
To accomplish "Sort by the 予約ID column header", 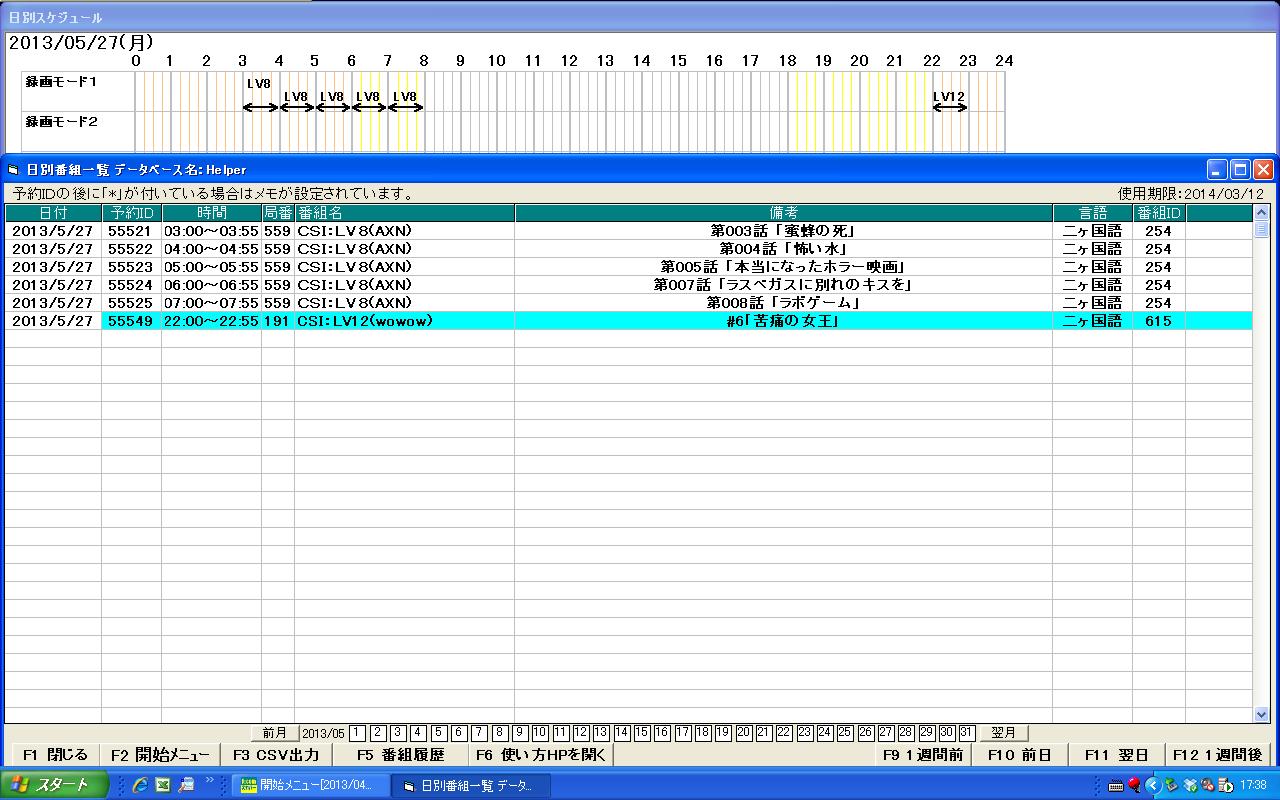I will pyautogui.click(x=131, y=213).
